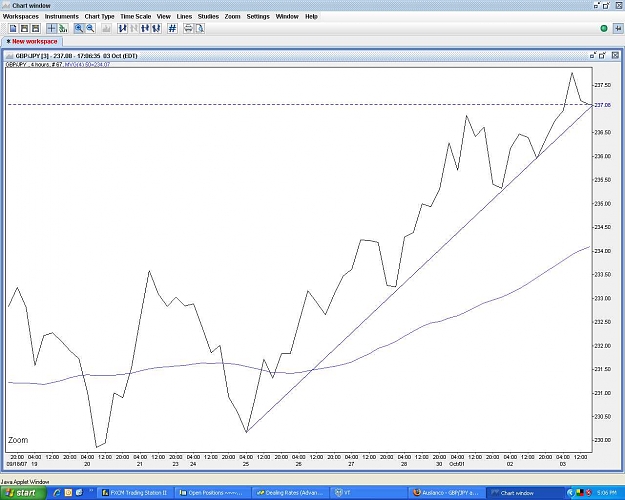
Task: Switch to Auslanco GBP/JPY Firefox taskbar item
Action: click(x=448, y=493)
